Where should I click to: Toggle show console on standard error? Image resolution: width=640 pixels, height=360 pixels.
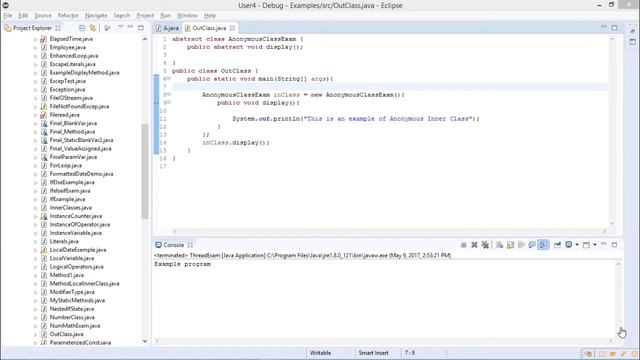[543, 245]
